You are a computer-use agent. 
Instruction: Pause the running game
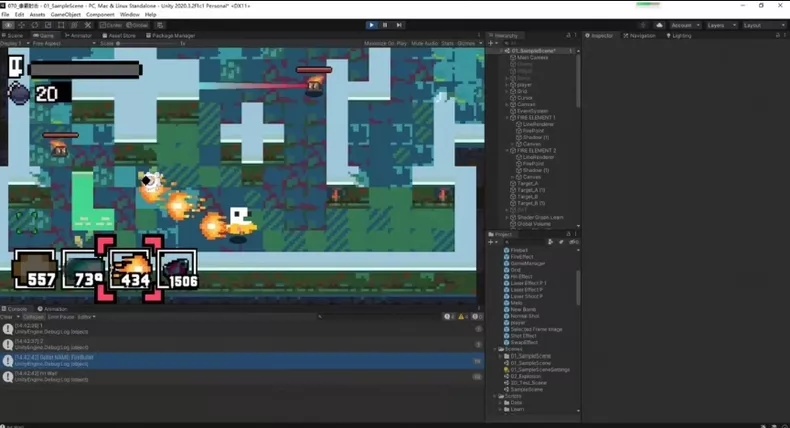(x=385, y=25)
